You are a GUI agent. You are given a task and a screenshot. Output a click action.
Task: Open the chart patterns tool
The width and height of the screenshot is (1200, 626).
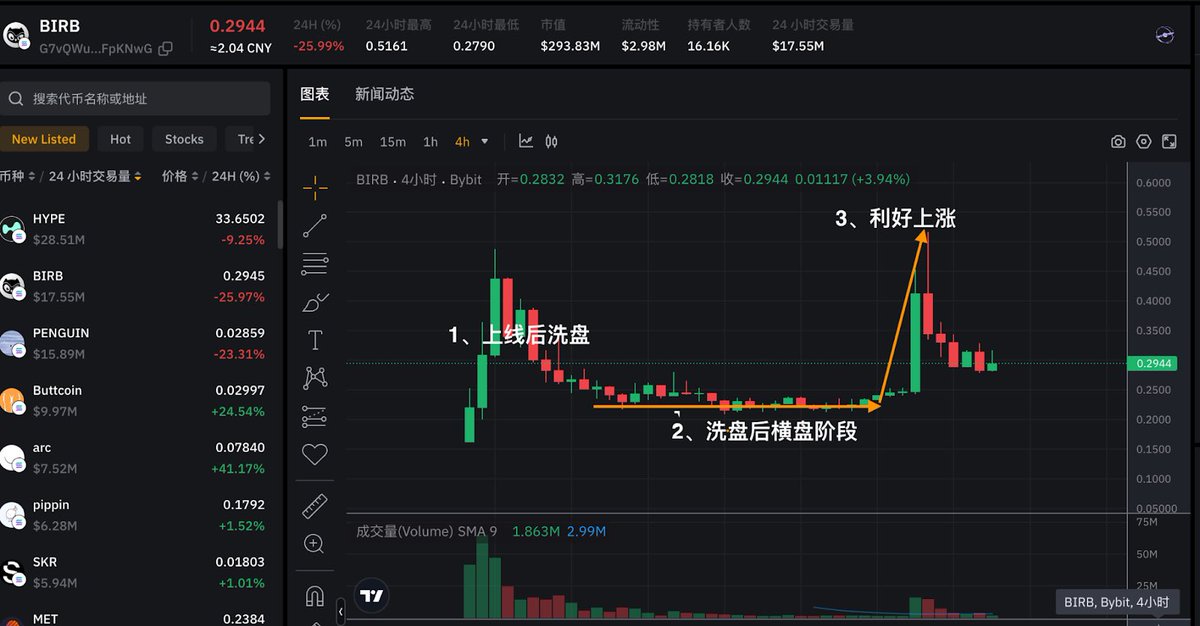point(315,377)
